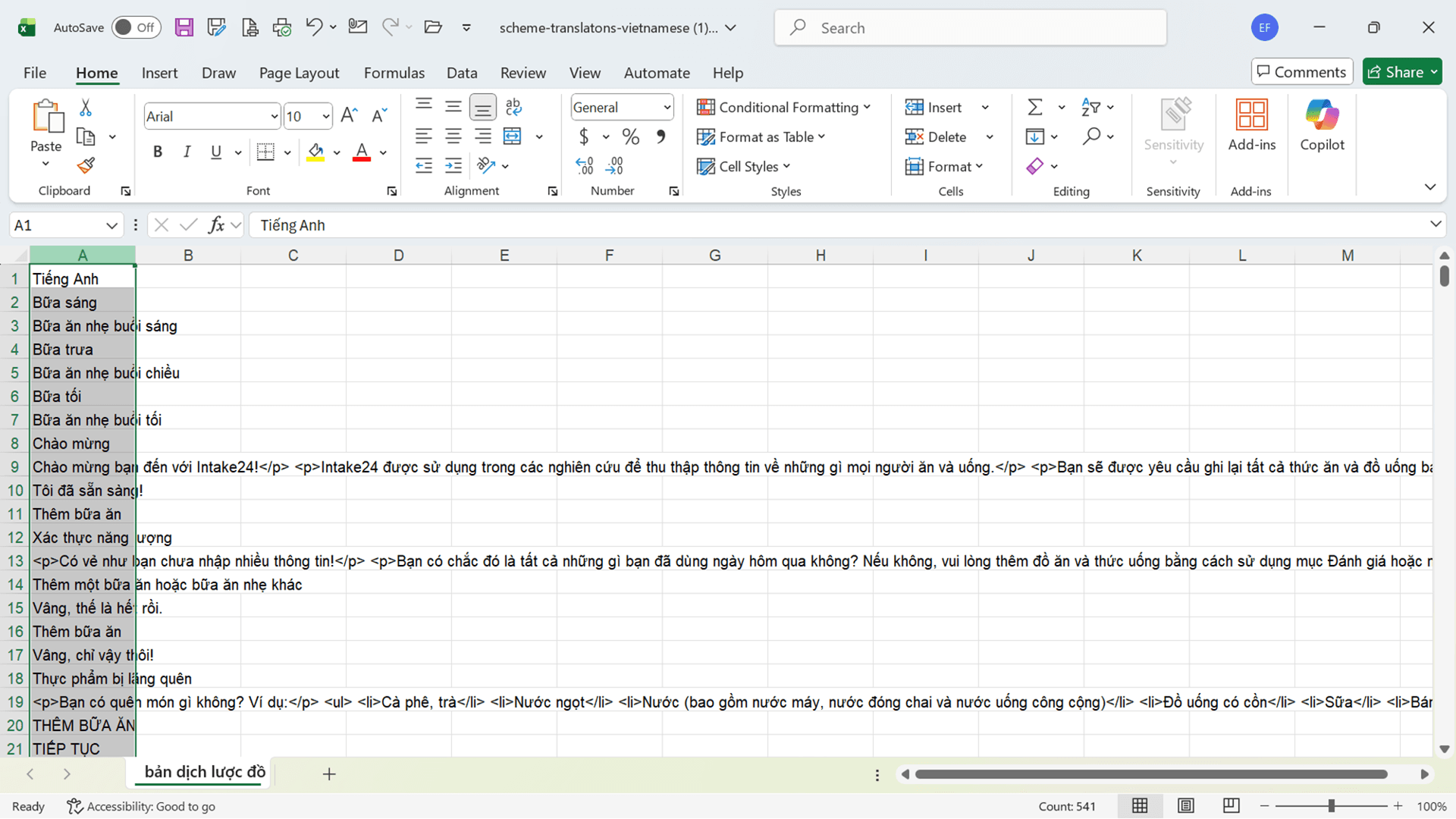Toggle Italic formatting
The width and height of the screenshot is (1456, 819).
pos(187,152)
